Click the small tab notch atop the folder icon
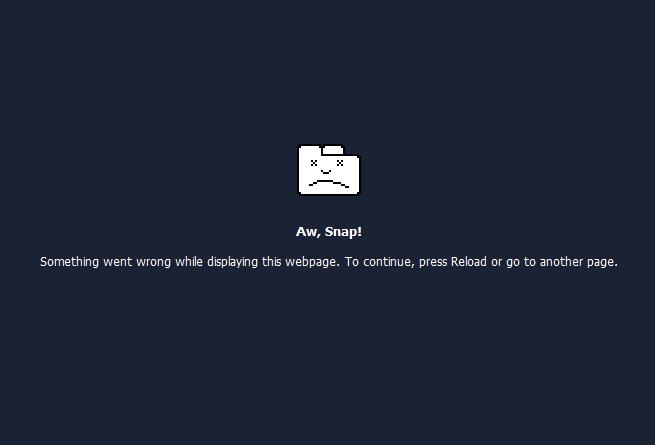655x445 pixels. click(x=333, y=150)
